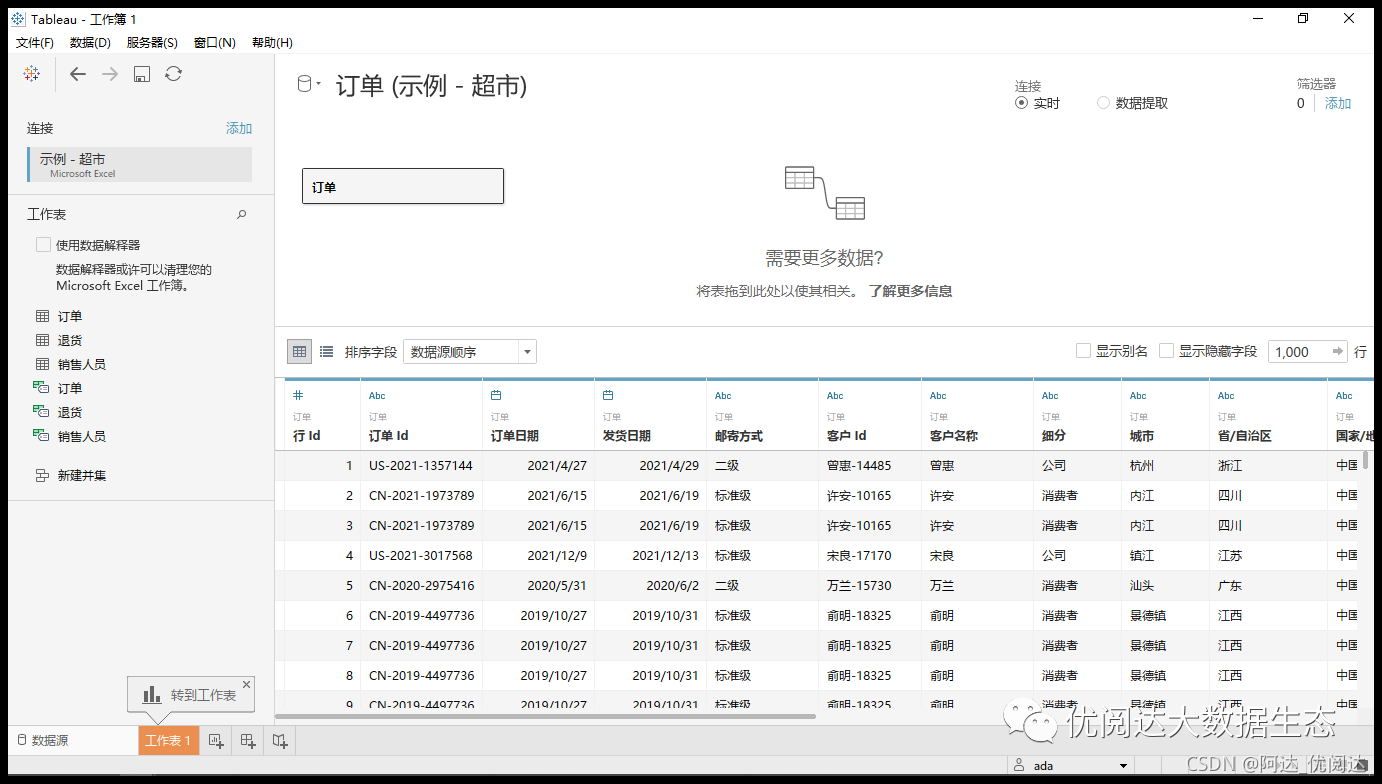Save the workbook with the disk icon
The width and height of the screenshot is (1382, 784).
coord(142,74)
